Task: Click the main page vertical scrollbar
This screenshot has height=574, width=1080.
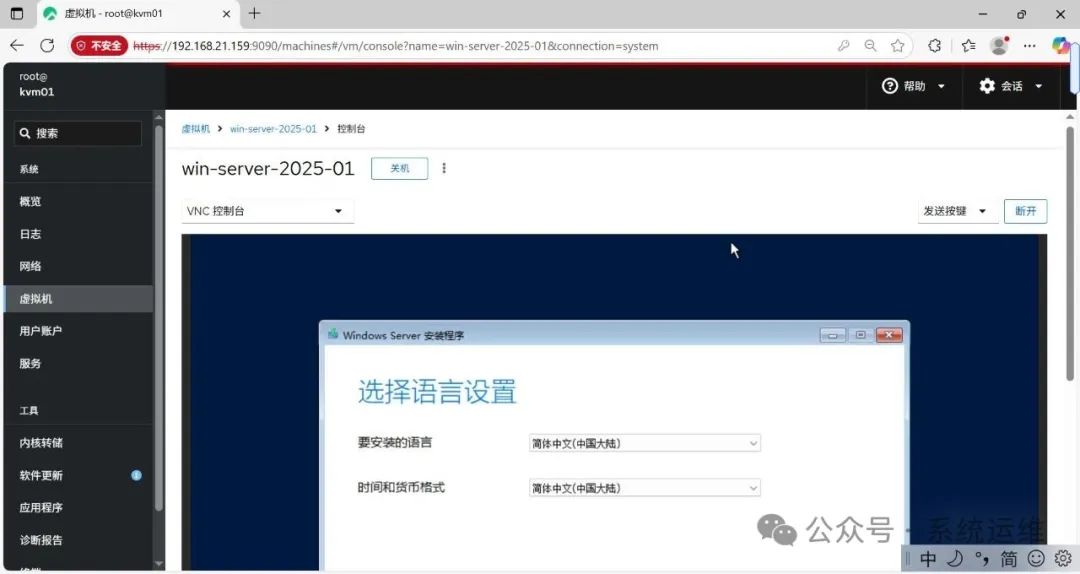Action: [1070, 253]
